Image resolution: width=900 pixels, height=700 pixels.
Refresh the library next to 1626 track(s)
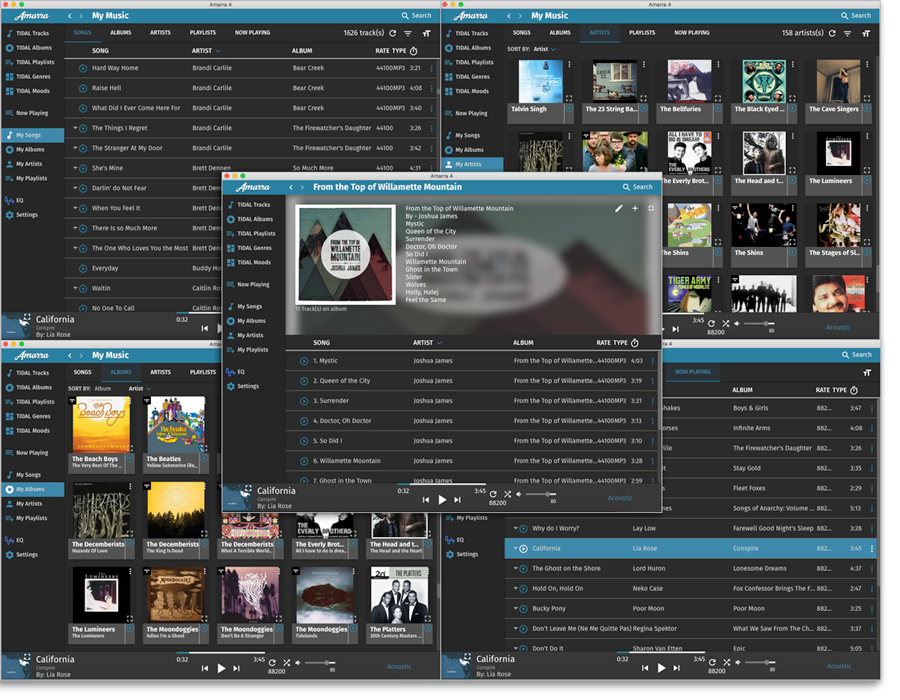(393, 33)
